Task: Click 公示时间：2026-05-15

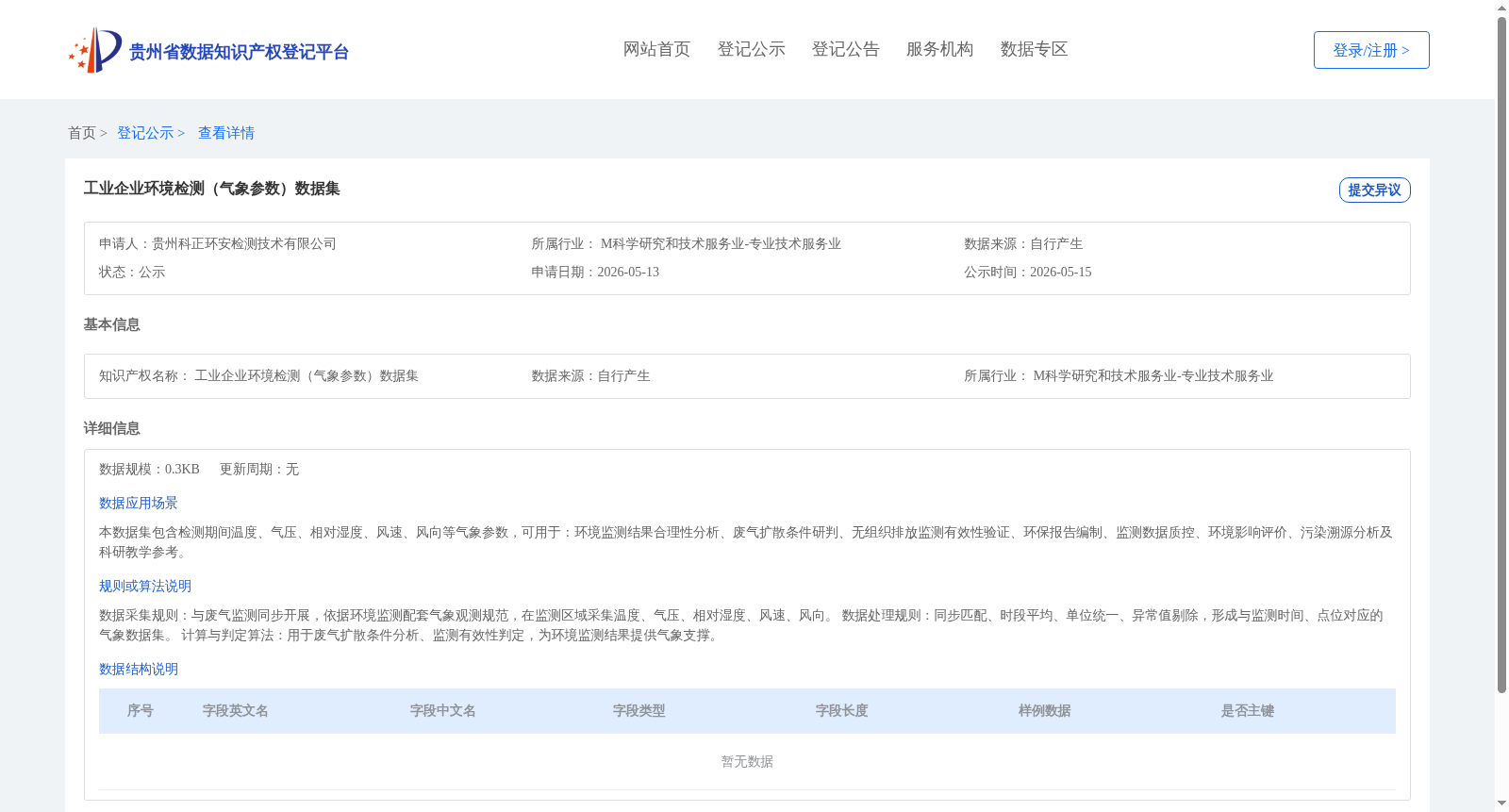Action: 1028,272
